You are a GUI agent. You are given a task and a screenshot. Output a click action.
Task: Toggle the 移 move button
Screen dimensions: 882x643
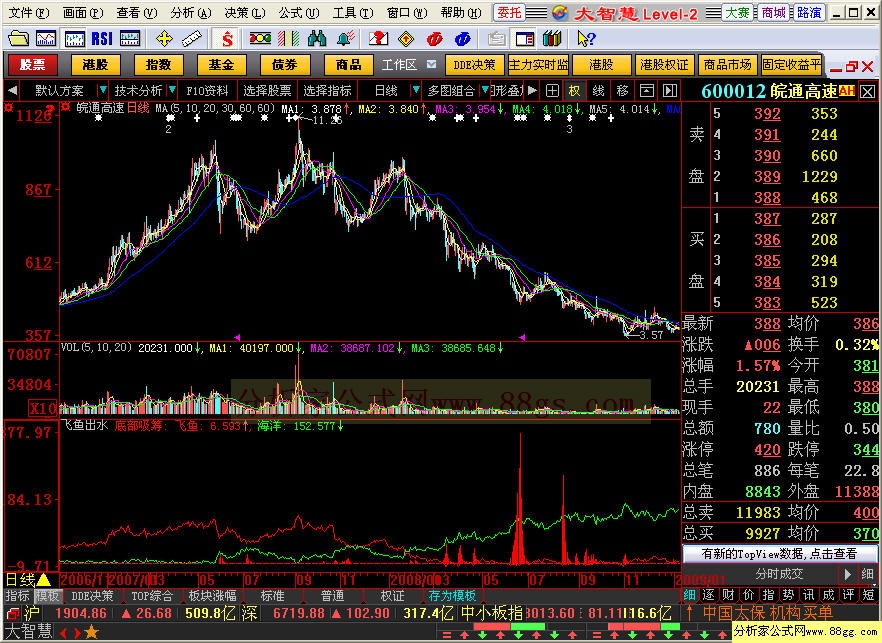point(623,91)
